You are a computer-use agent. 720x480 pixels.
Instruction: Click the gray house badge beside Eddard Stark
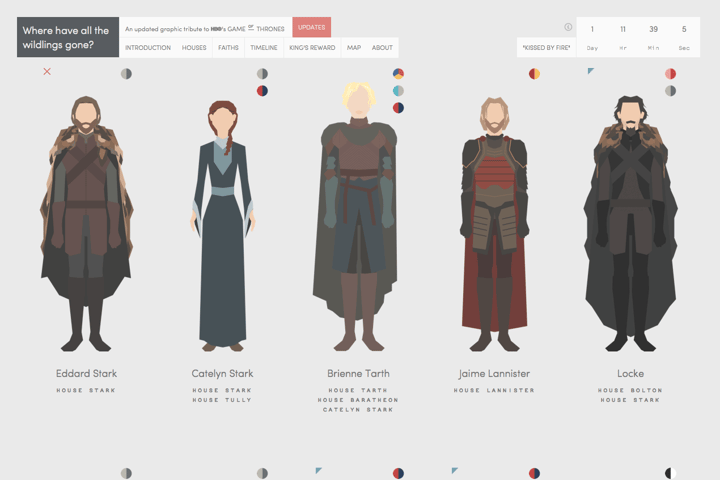click(126, 73)
